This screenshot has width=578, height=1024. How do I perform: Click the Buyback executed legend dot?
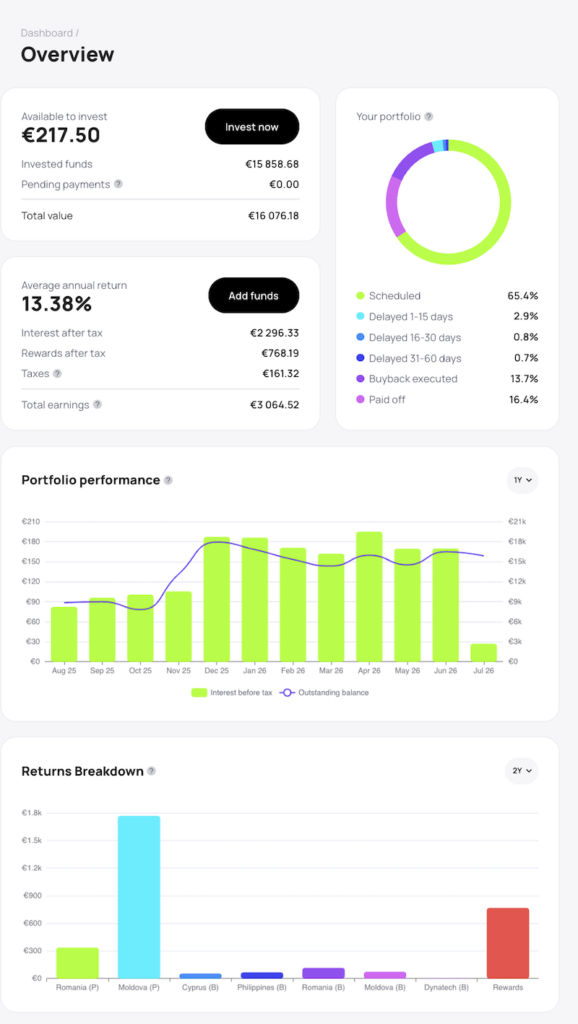click(x=360, y=379)
